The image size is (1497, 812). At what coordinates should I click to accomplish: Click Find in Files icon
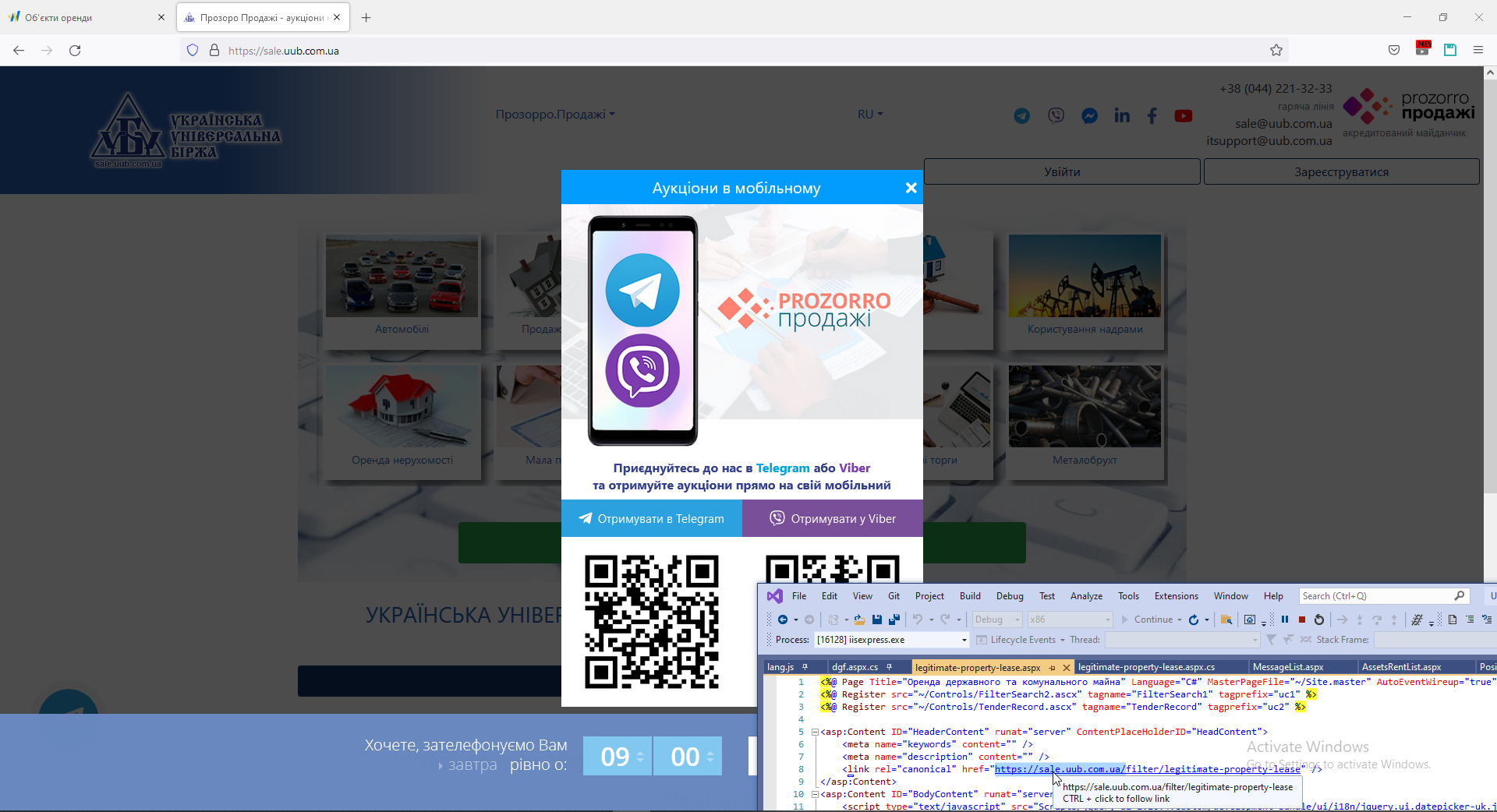[1226, 620]
